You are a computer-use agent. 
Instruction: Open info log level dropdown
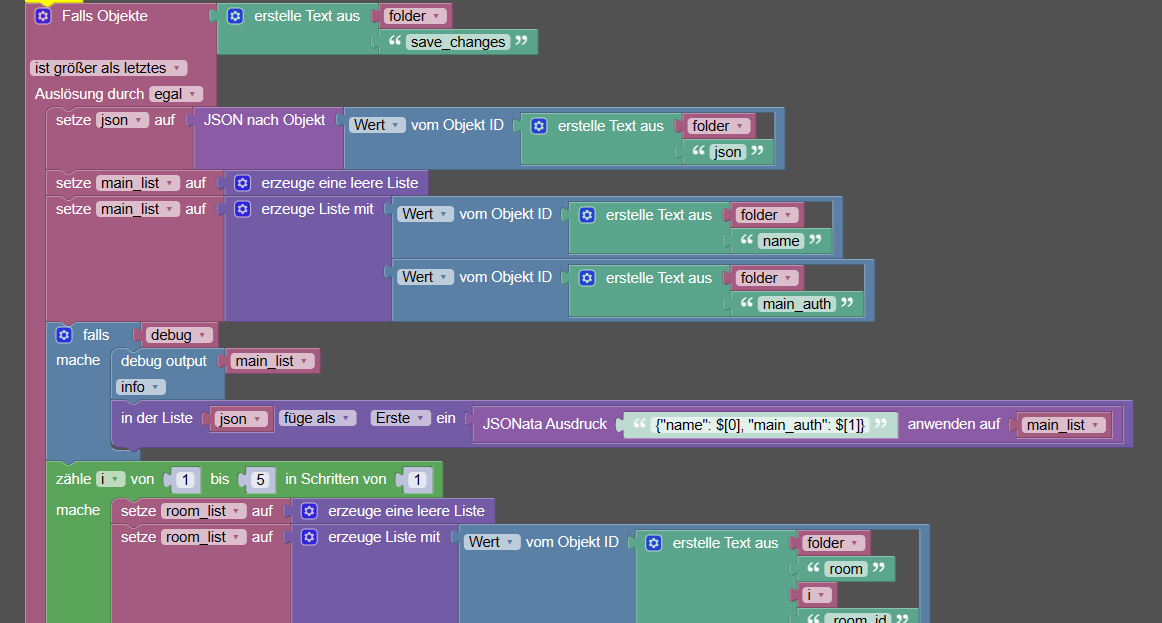(x=141, y=387)
